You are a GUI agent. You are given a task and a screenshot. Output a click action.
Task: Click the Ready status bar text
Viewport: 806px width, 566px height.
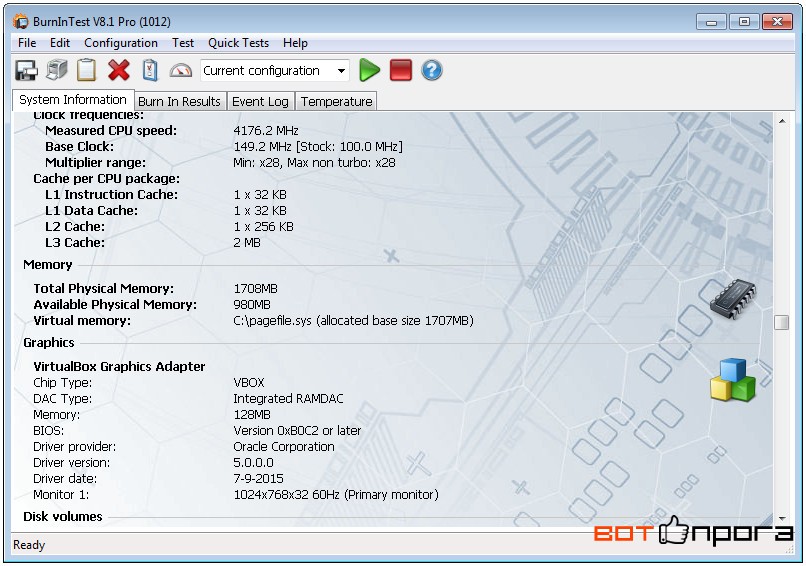(x=29, y=544)
